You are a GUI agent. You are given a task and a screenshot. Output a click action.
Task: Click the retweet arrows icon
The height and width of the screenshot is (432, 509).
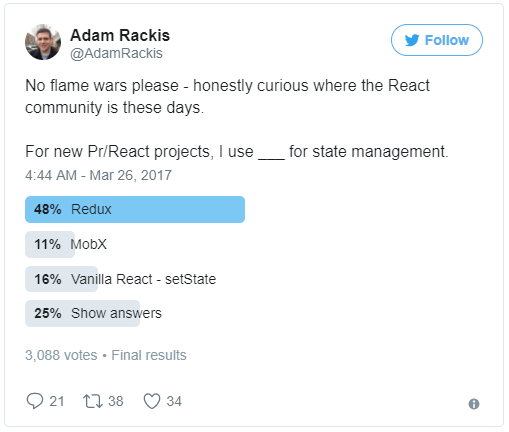pos(93,401)
